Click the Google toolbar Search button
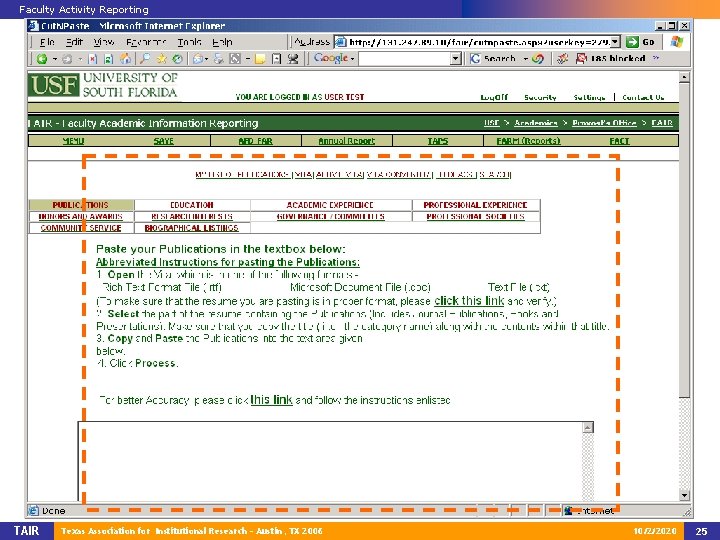The image size is (720, 540). tap(494, 58)
